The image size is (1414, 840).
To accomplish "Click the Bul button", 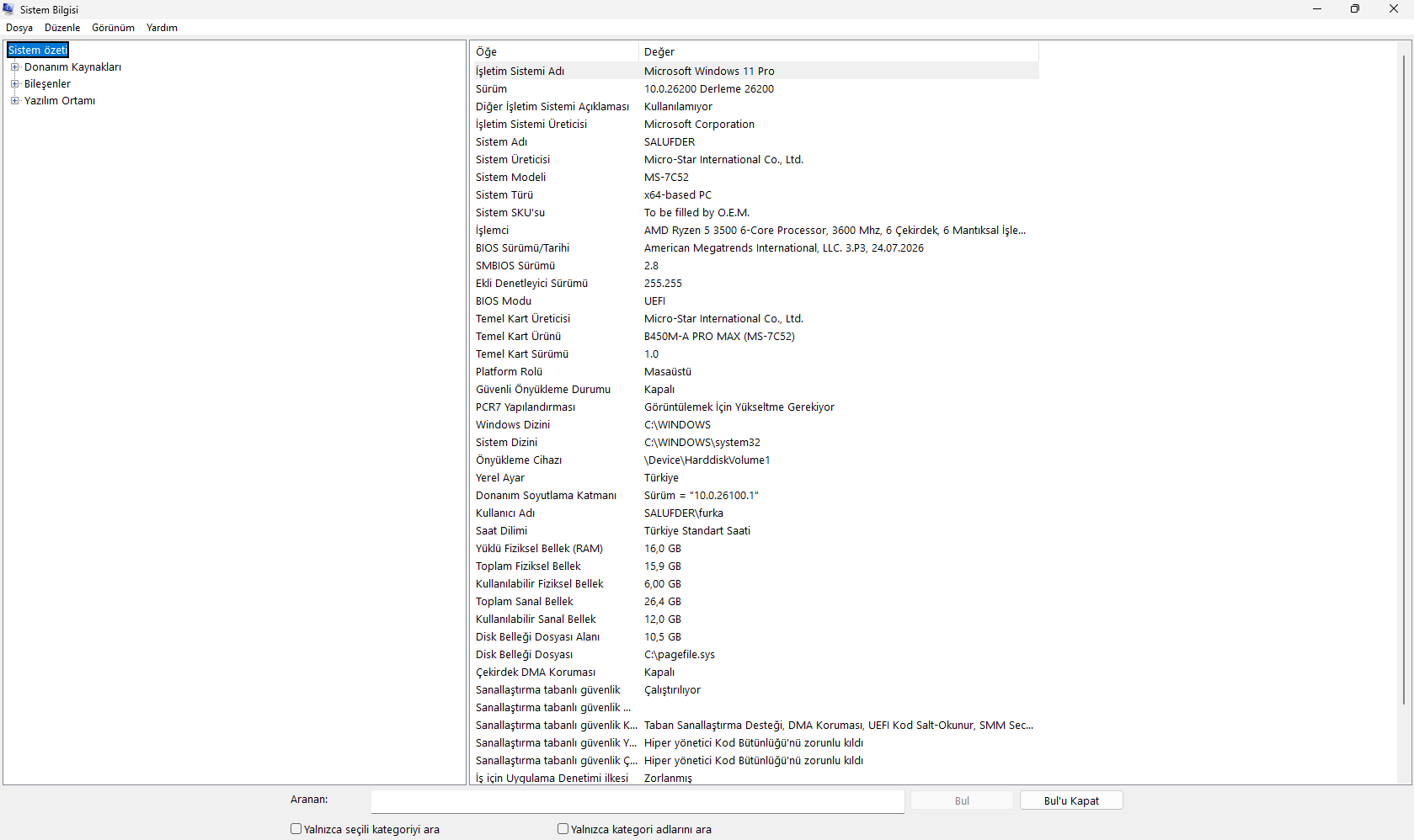I will (x=962, y=801).
